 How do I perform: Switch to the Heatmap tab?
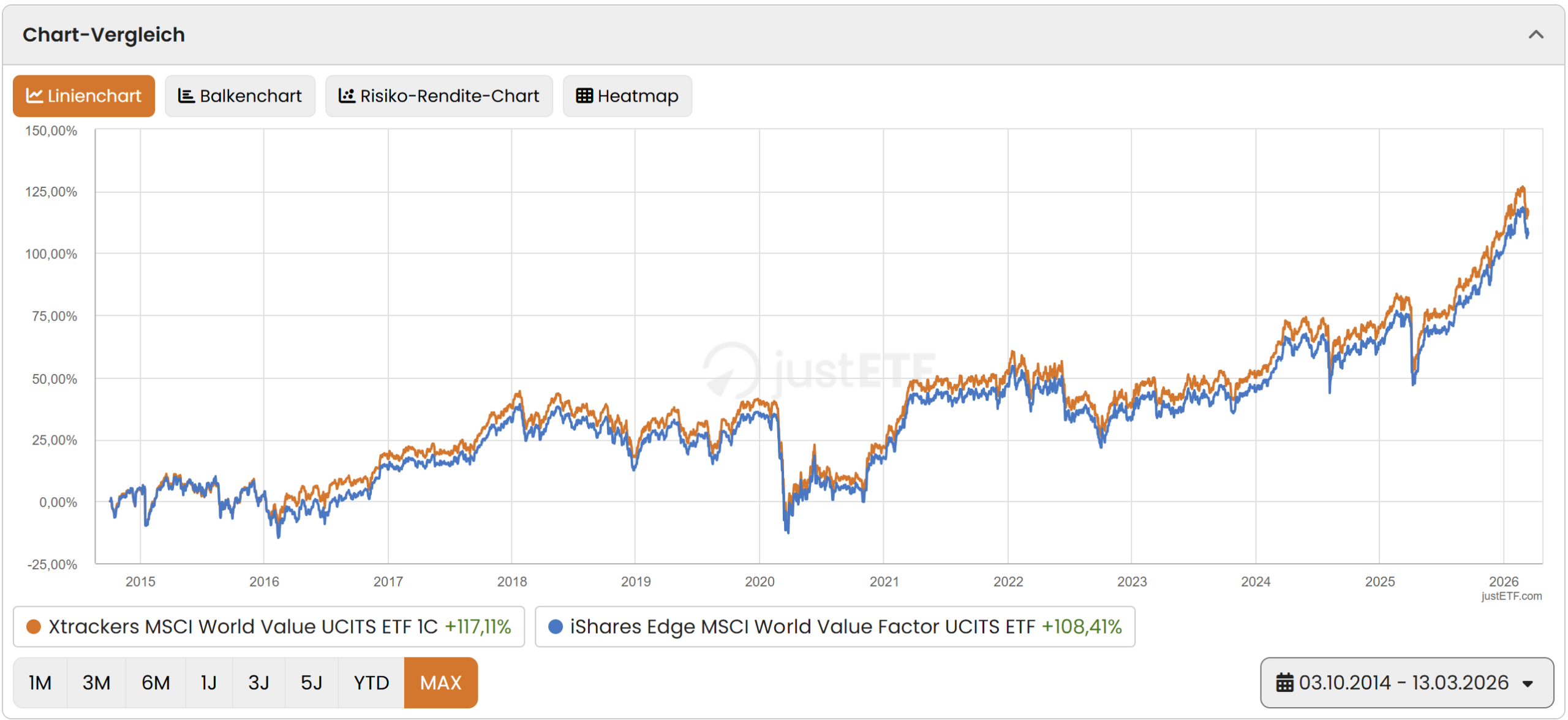[x=627, y=96]
